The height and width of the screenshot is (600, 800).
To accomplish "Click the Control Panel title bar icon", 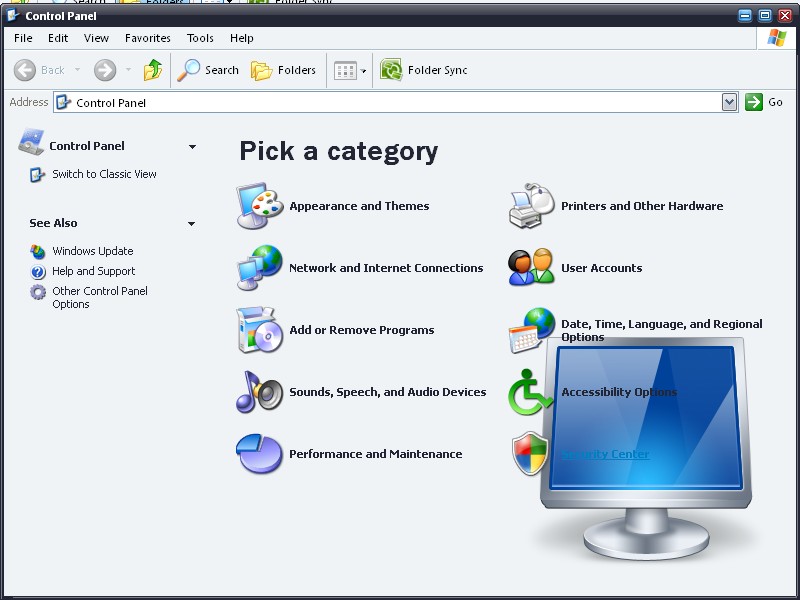I will pos(13,15).
